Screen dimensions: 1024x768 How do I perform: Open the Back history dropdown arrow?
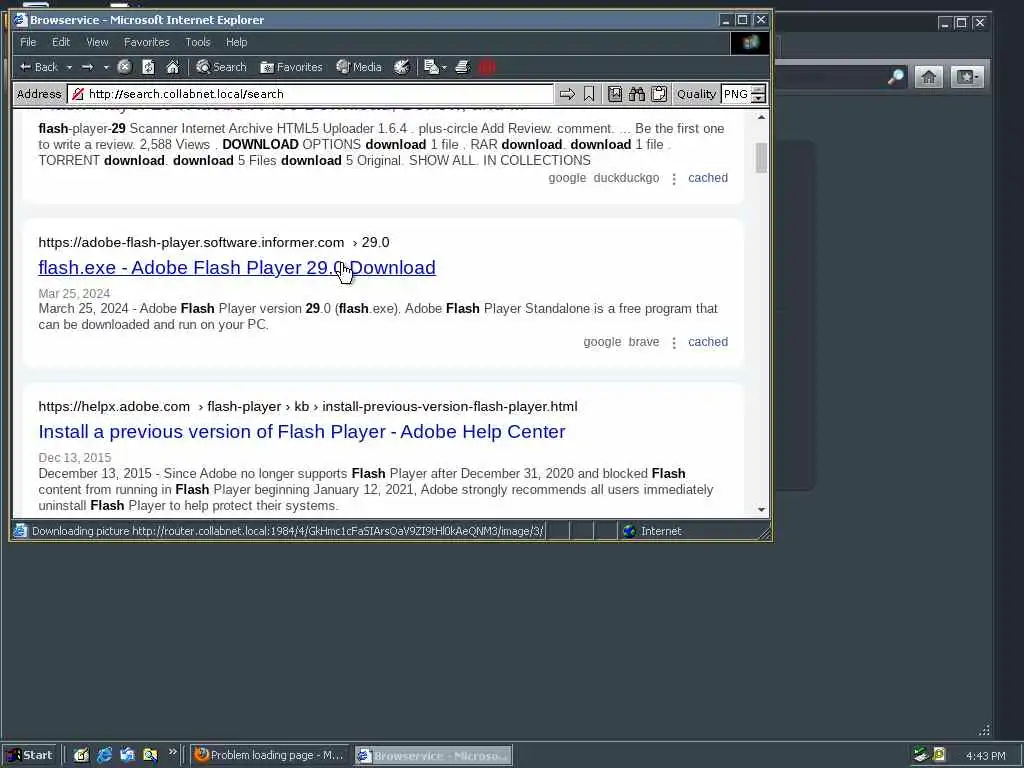(69, 67)
